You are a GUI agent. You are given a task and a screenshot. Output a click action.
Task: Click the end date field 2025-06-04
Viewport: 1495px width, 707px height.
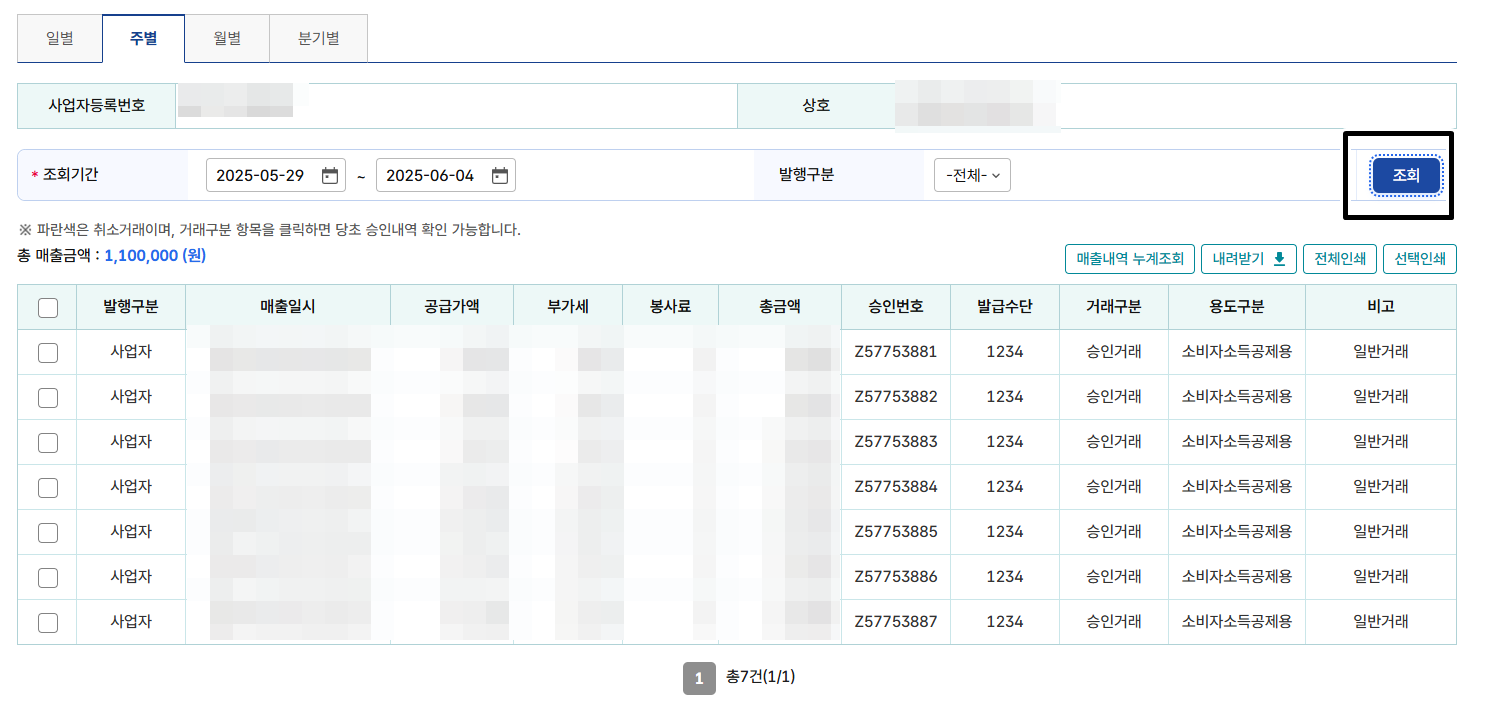click(445, 176)
